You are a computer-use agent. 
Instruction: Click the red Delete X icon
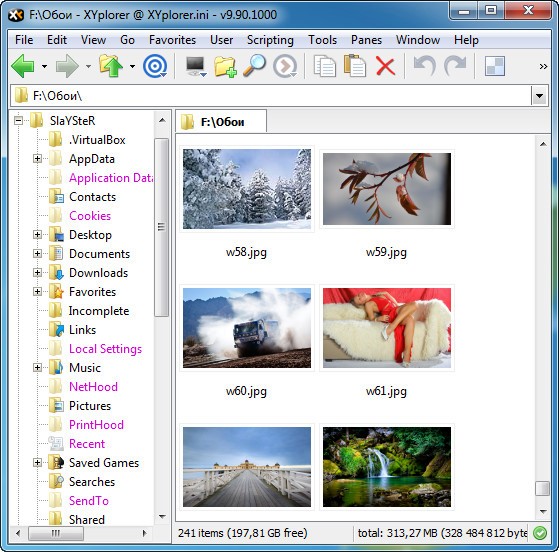tap(385, 66)
